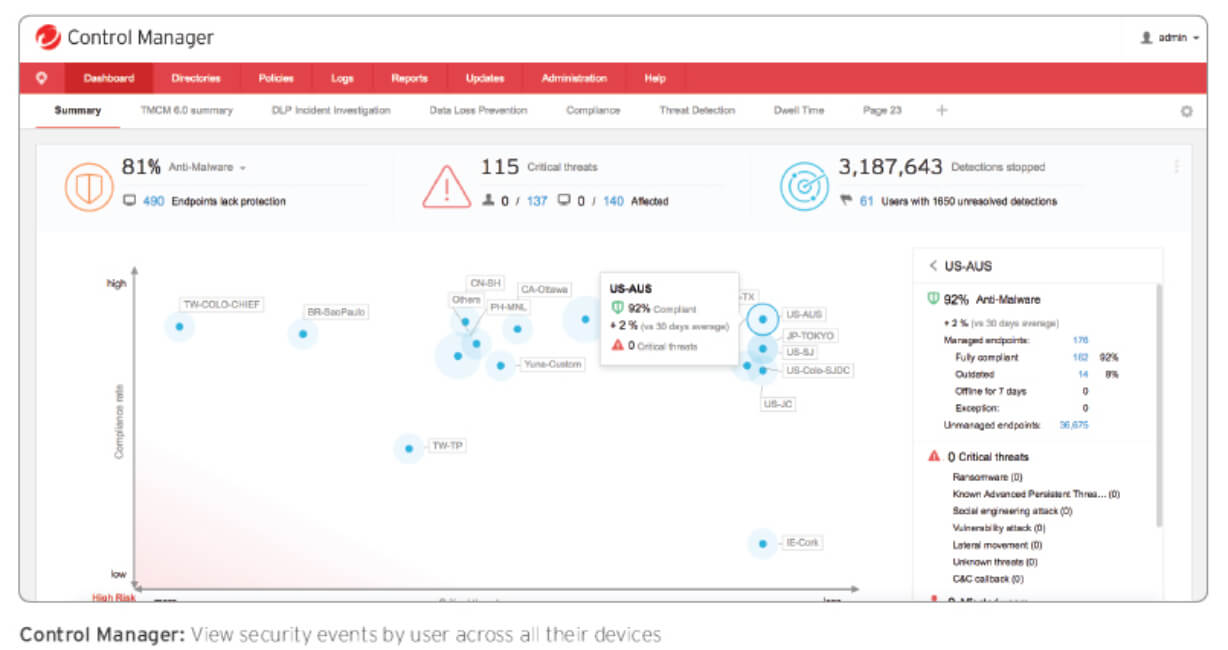The height and width of the screenshot is (650, 1228).
Task: Click Unknown threats (0) entry
Action: 995,562
